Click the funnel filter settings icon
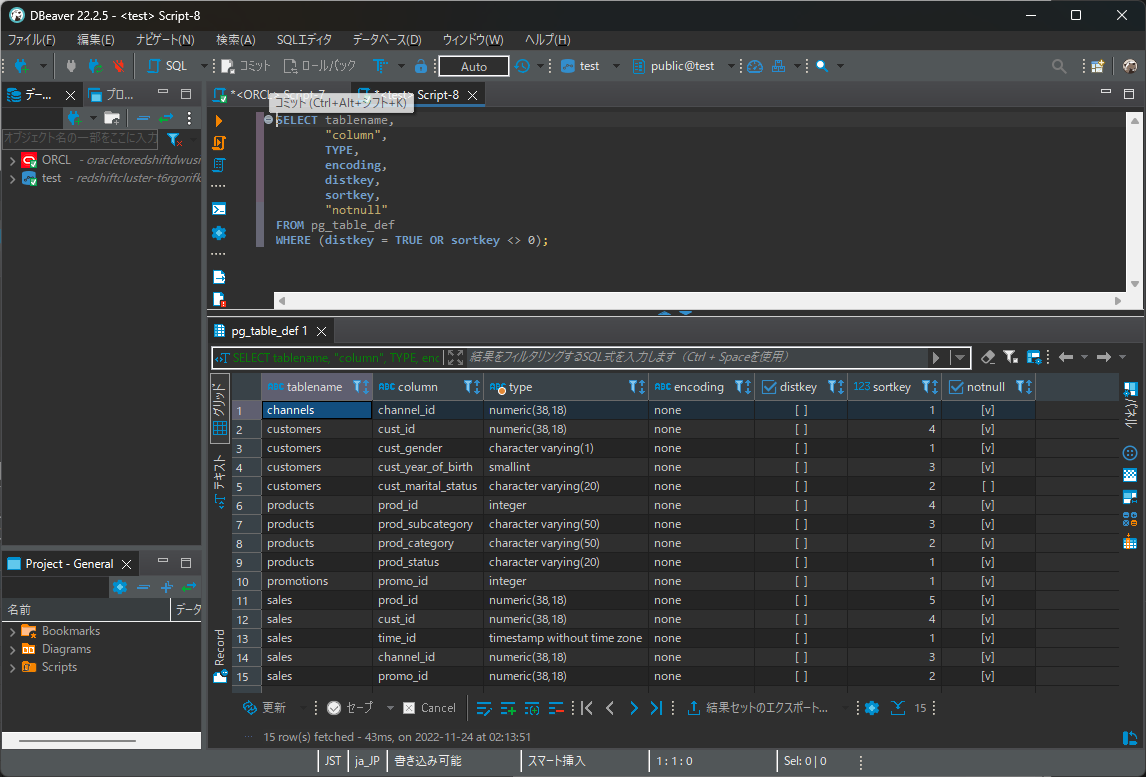The image size is (1146, 777). click(1010, 357)
